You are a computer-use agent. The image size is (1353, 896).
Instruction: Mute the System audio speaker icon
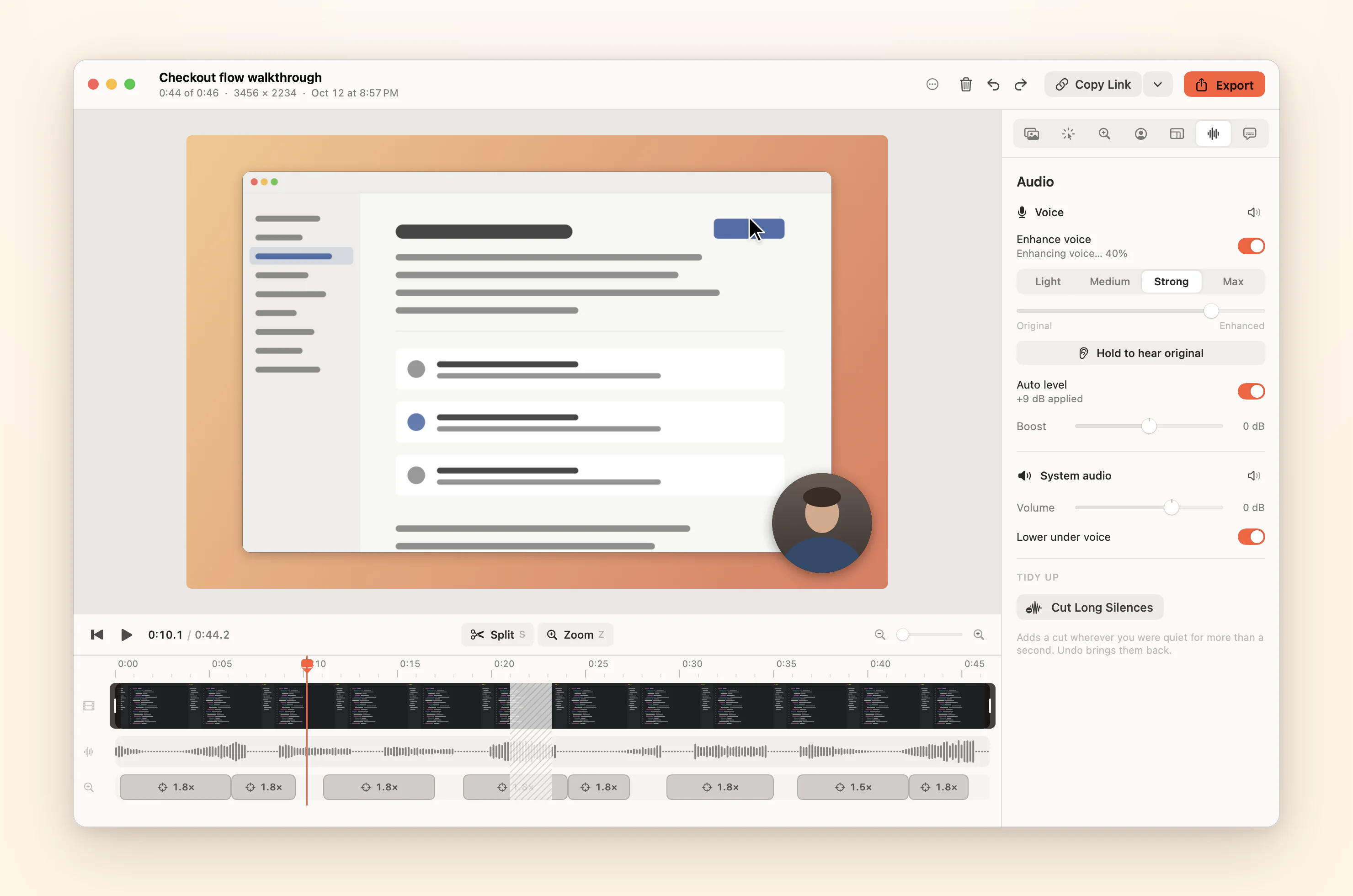click(x=1253, y=476)
